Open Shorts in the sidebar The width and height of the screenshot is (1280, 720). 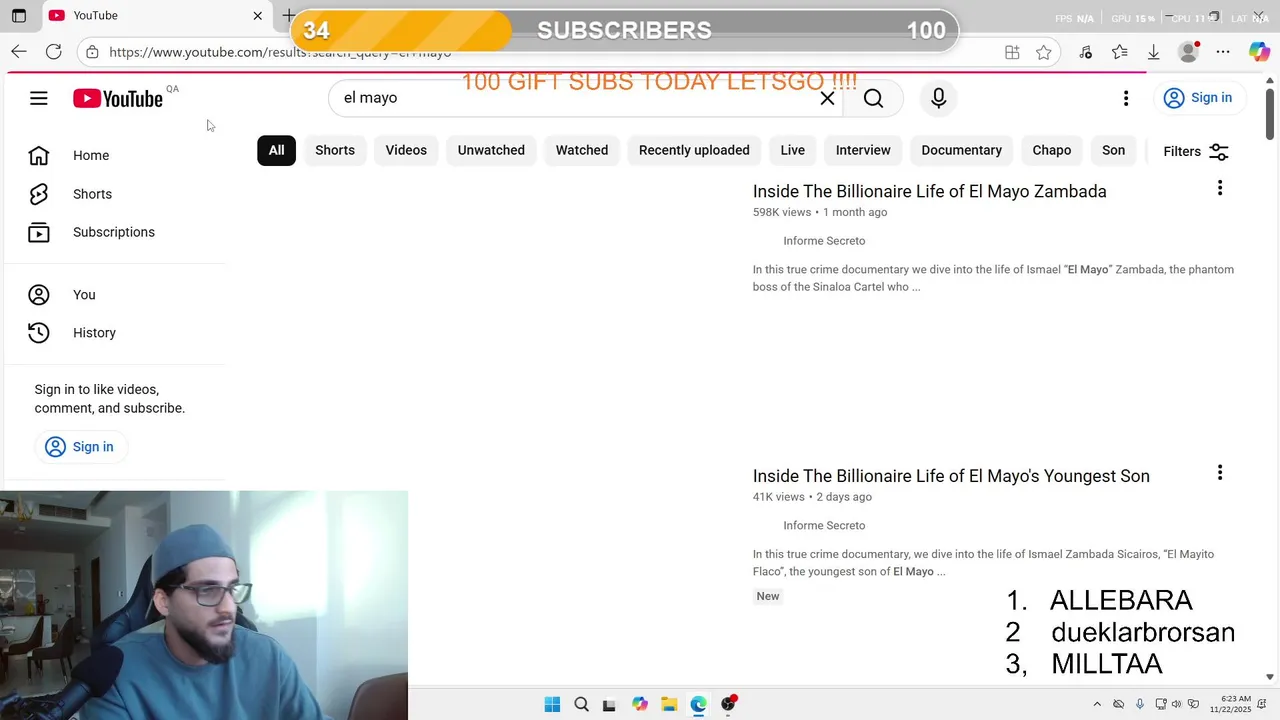coord(92,194)
